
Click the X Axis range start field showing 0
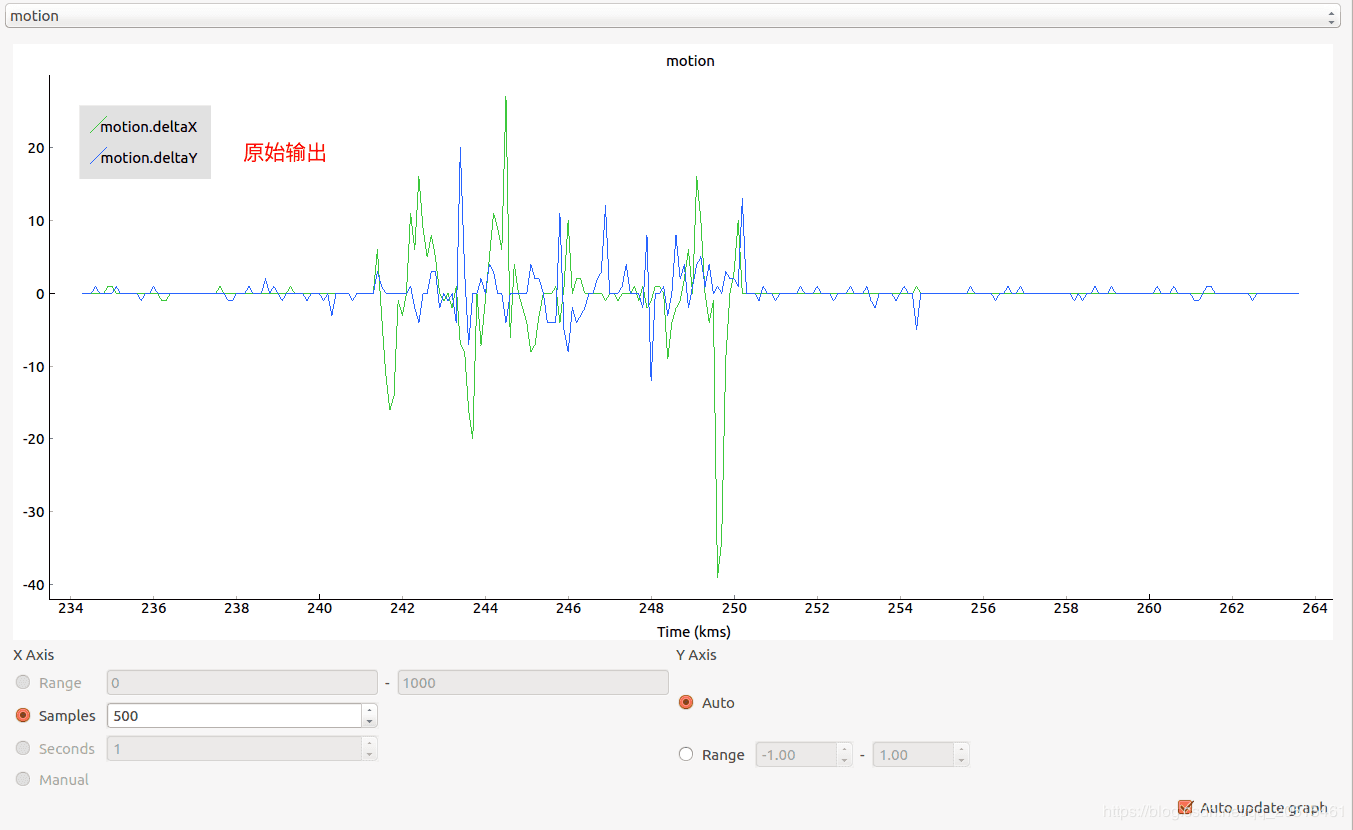pos(242,683)
